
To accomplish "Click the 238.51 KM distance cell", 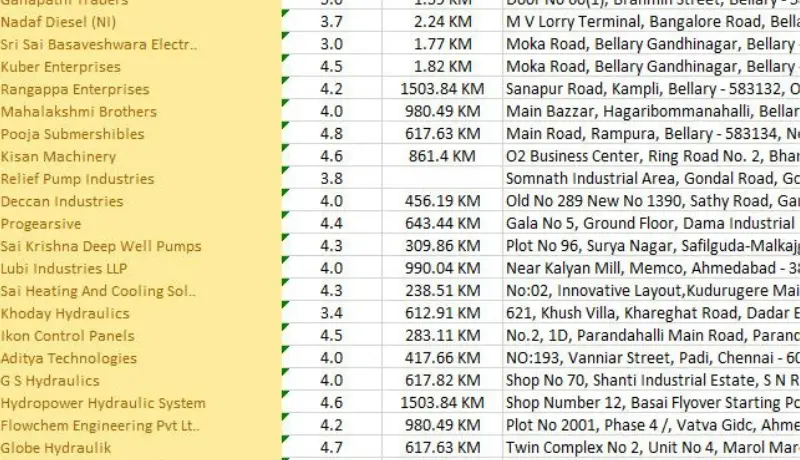I will point(442,291).
